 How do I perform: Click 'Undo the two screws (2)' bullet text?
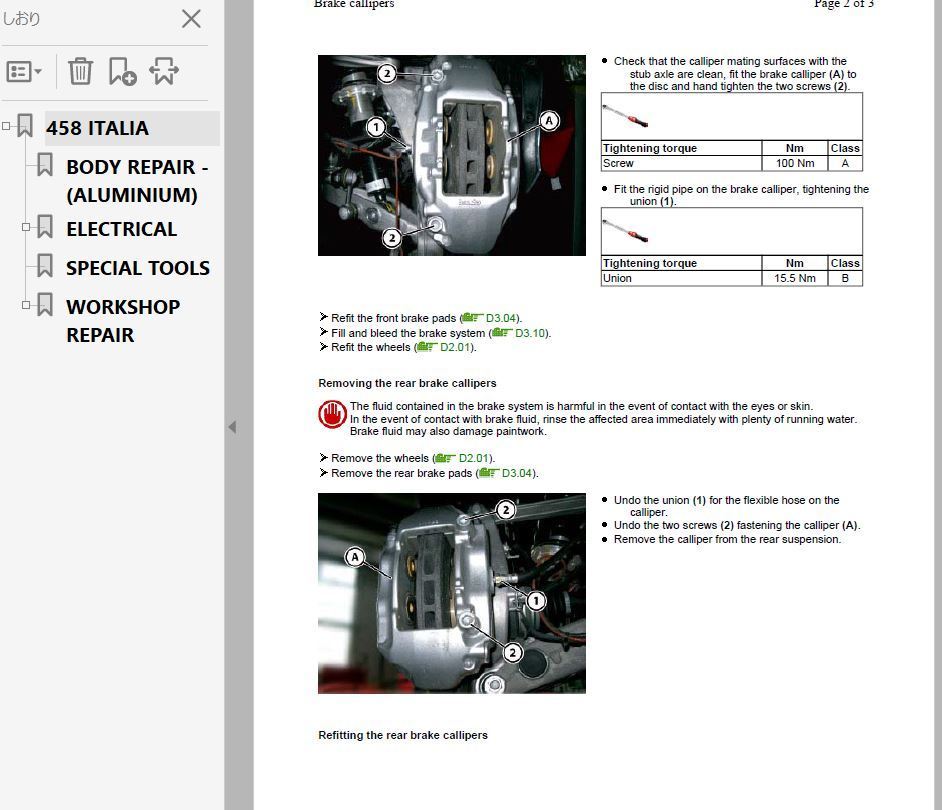[737, 525]
